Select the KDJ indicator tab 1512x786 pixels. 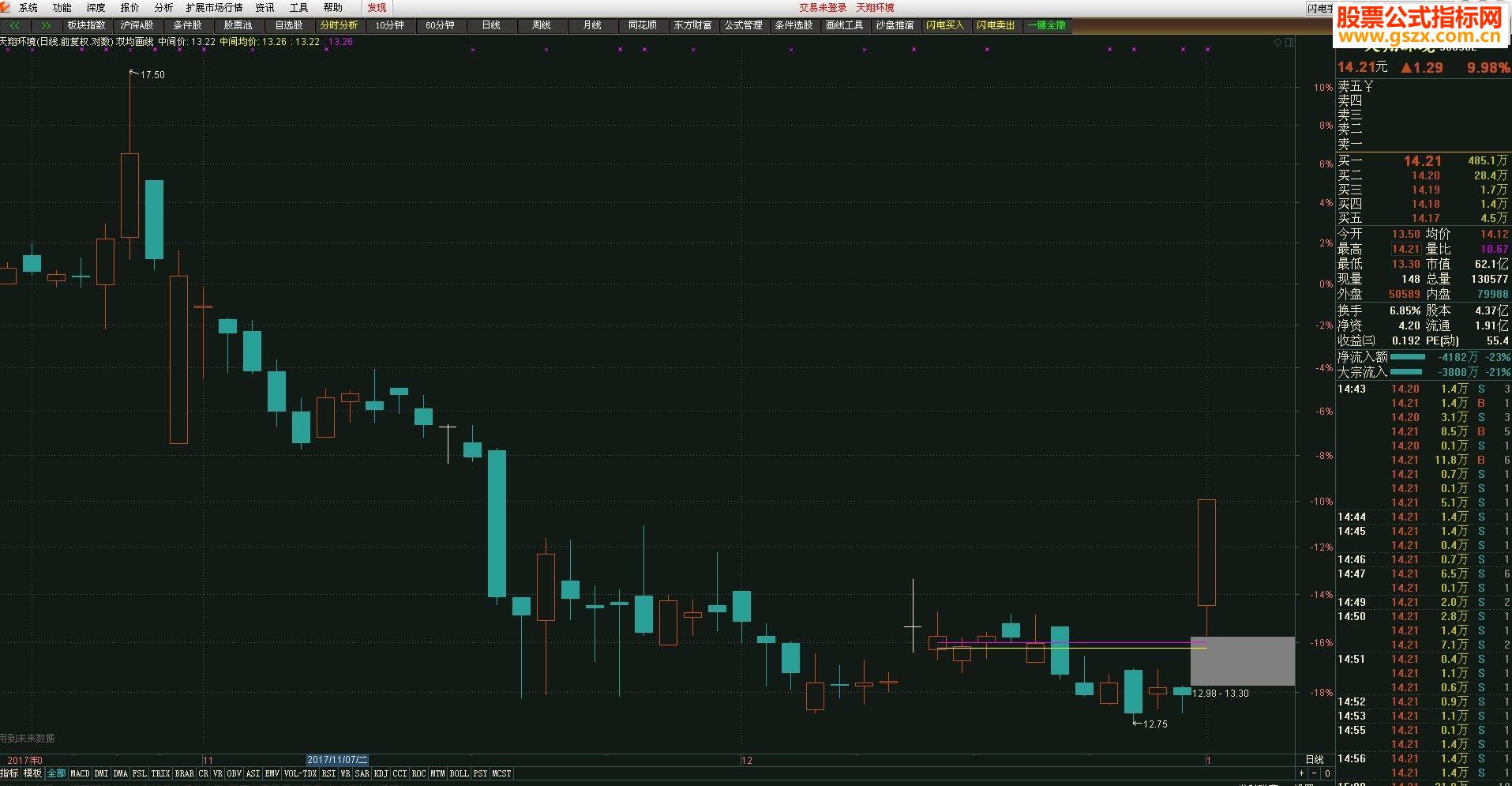click(x=381, y=773)
